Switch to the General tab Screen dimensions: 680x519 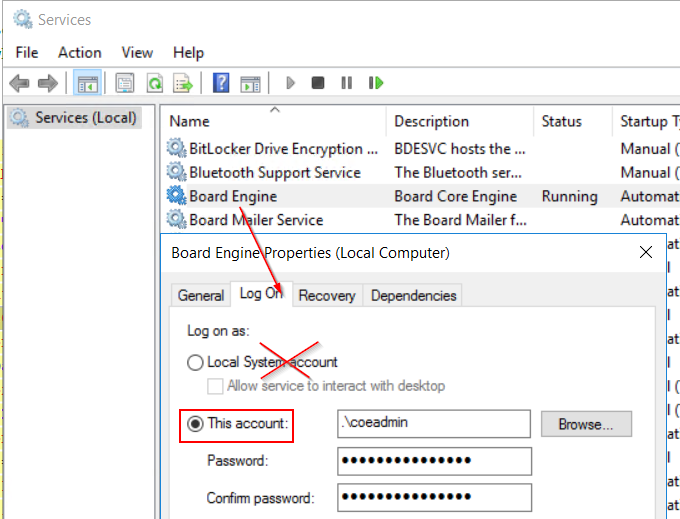pos(201,295)
